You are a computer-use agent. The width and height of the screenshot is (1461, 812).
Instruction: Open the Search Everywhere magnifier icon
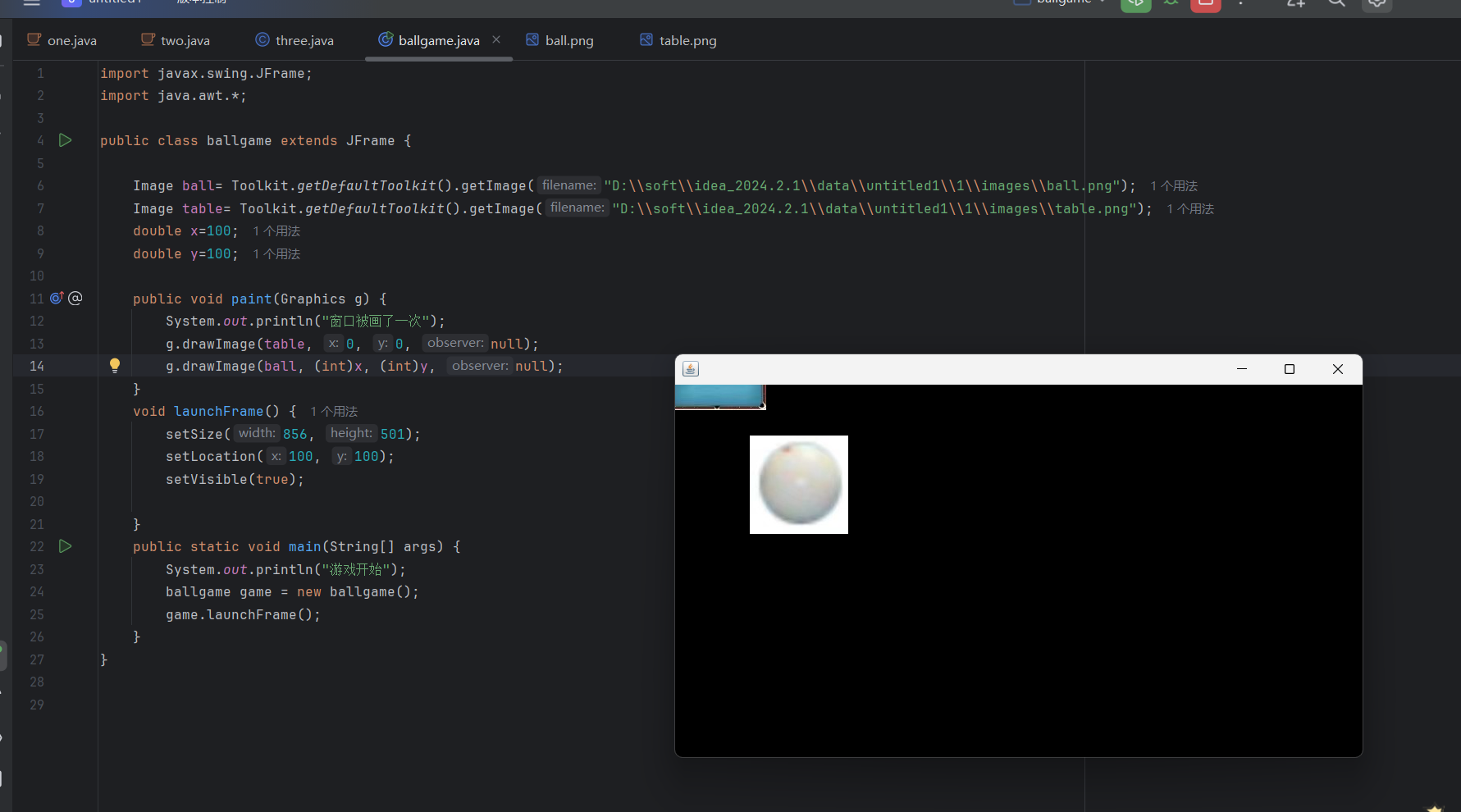pyautogui.click(x=1336, y=3)
